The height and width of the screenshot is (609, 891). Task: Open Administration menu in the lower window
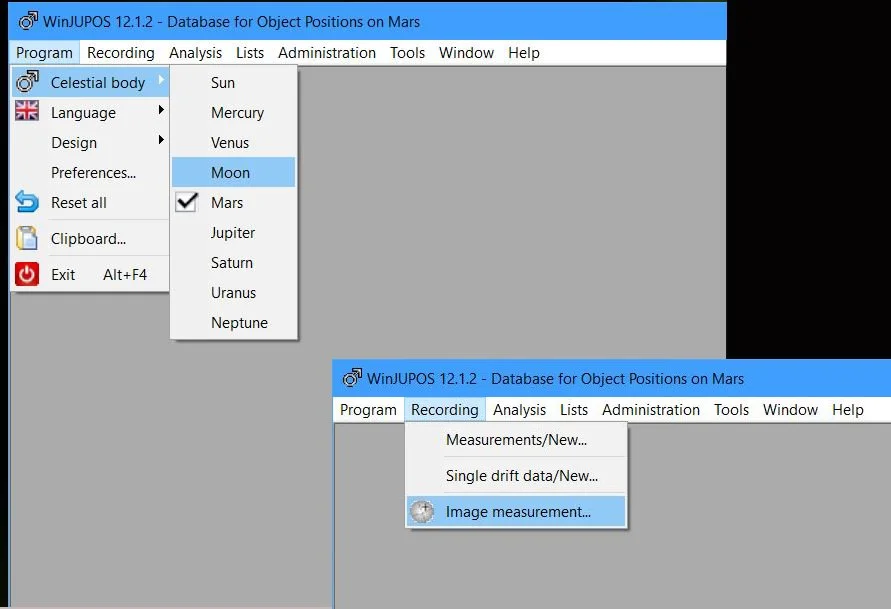coord(651,410)
